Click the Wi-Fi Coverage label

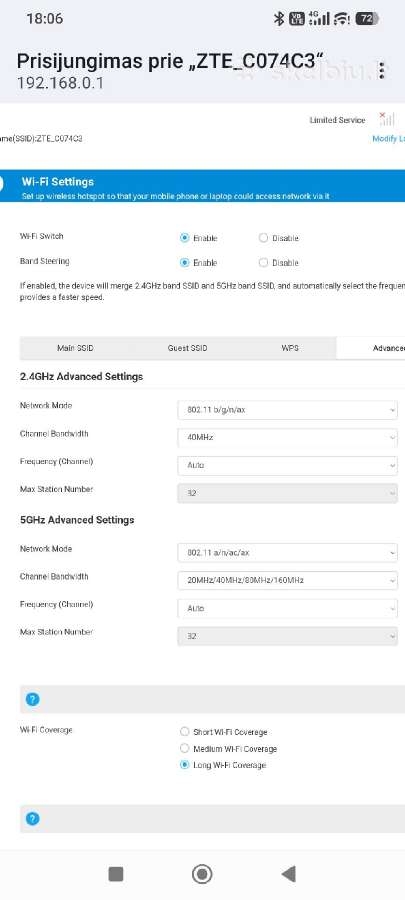point(46,730)
